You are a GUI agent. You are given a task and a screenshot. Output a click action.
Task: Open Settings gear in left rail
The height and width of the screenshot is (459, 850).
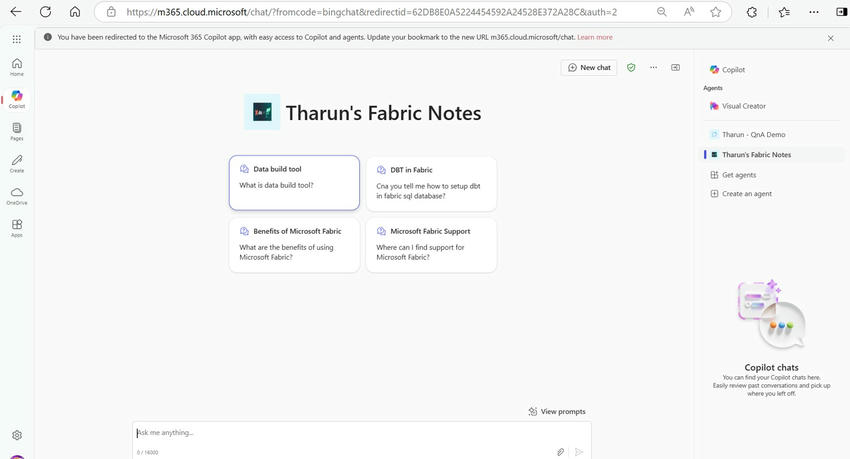17,435
